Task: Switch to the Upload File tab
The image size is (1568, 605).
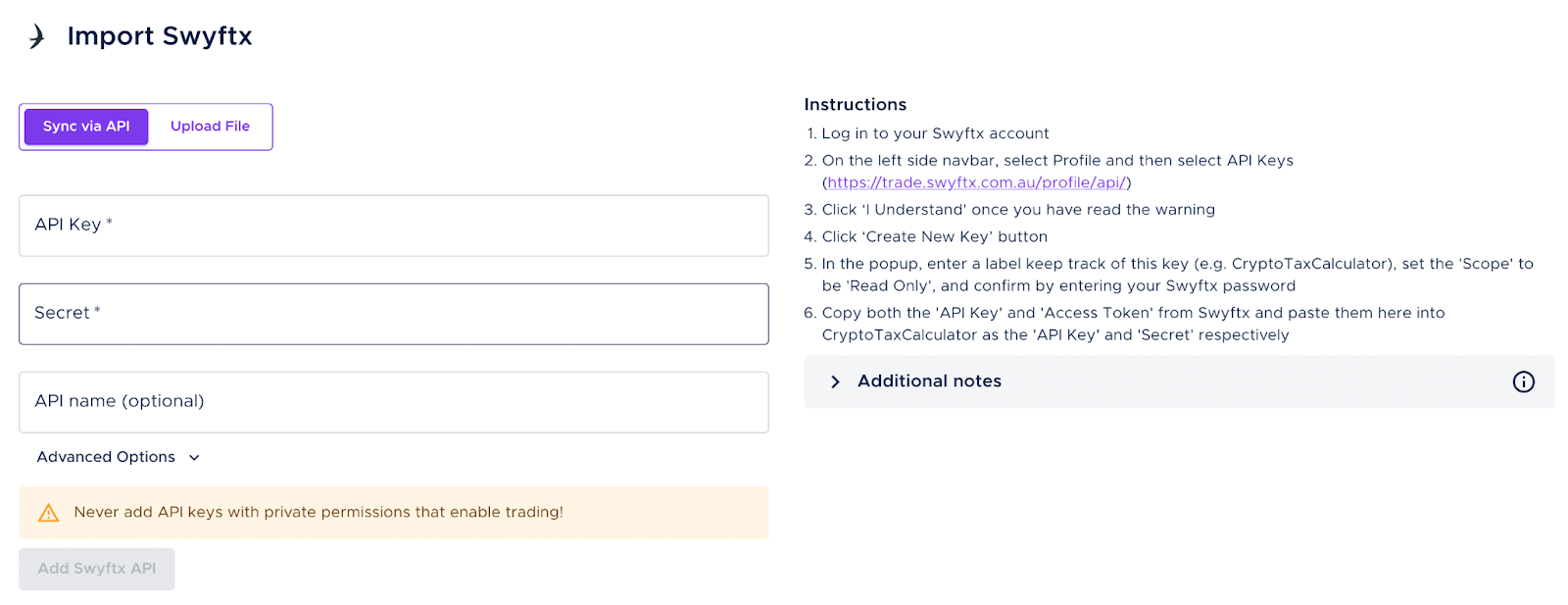Action: pyautogui.click(x=210, y=126)
